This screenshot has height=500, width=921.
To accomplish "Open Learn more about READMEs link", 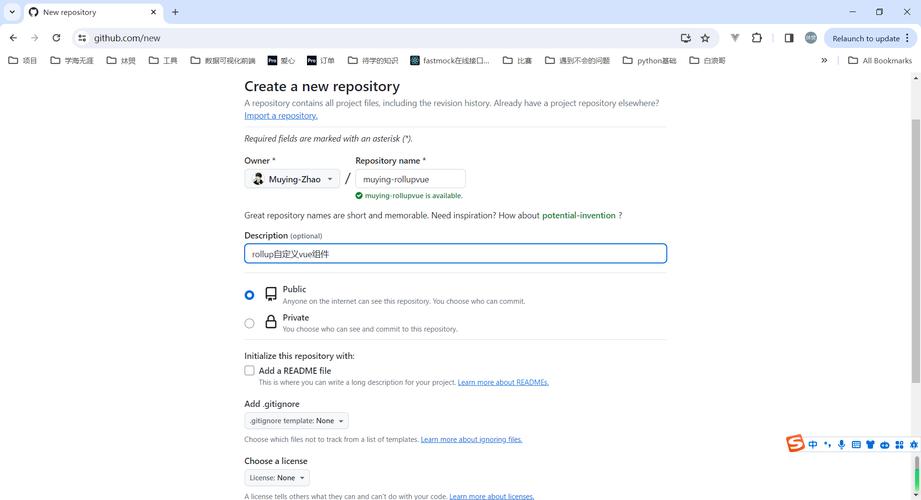I will point(503,382).
